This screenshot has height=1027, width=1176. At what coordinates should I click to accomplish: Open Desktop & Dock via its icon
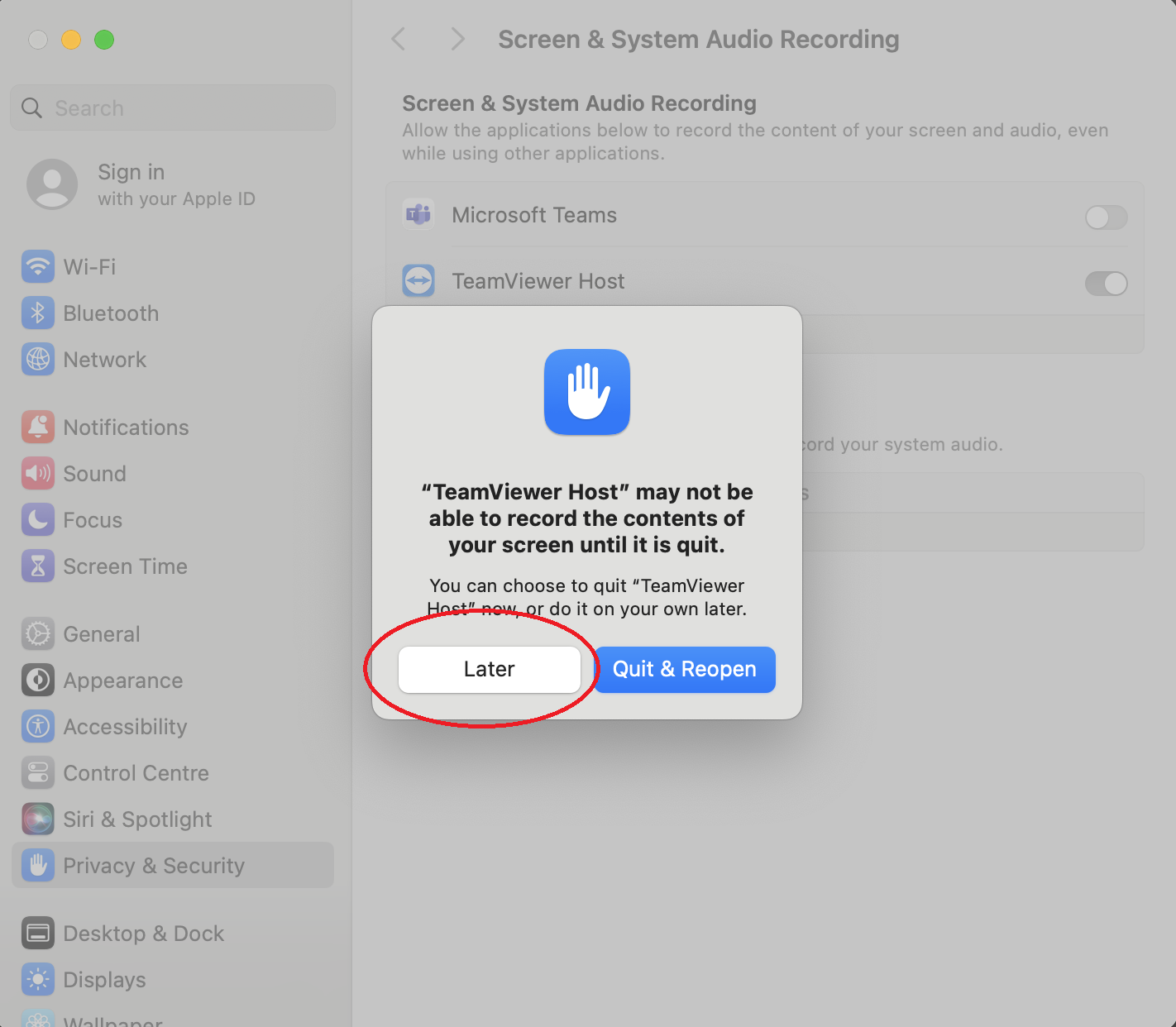(38, 933)
